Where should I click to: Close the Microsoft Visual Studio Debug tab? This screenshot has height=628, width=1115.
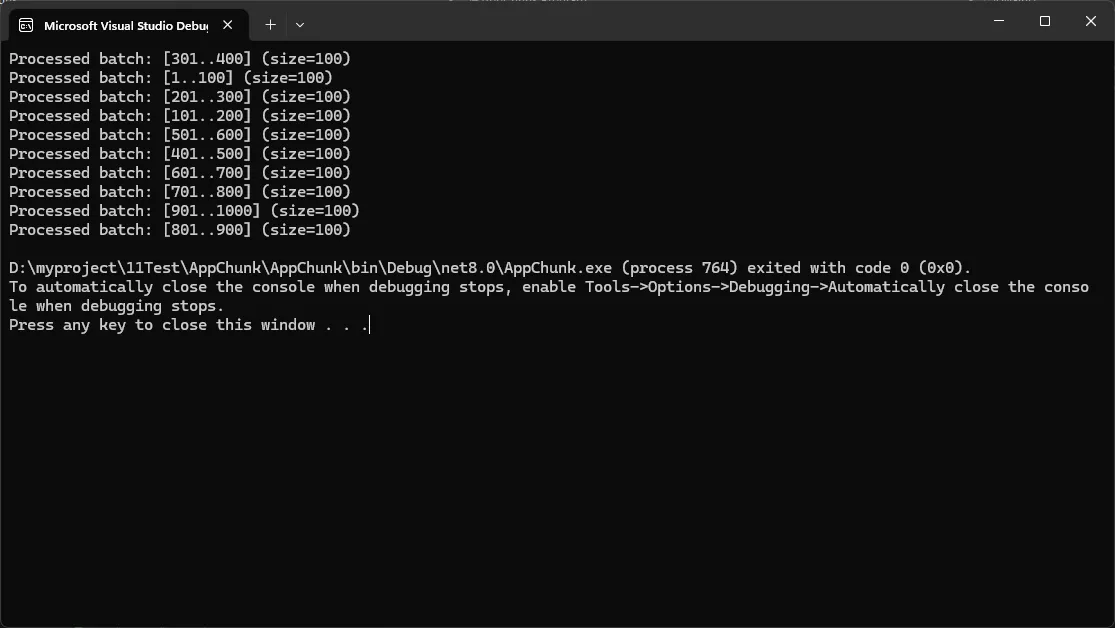(228, 25)
